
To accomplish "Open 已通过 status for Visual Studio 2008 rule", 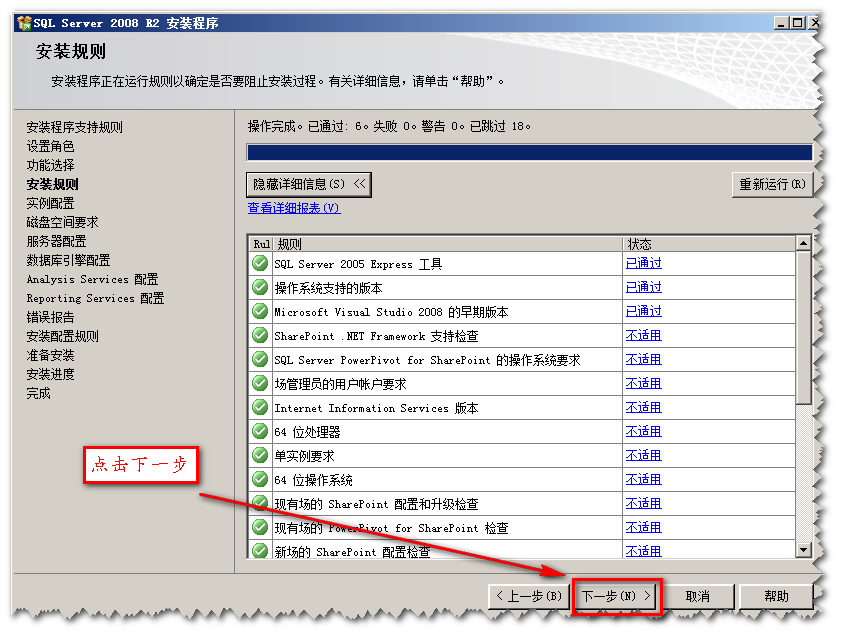I will tap(644, 312).
